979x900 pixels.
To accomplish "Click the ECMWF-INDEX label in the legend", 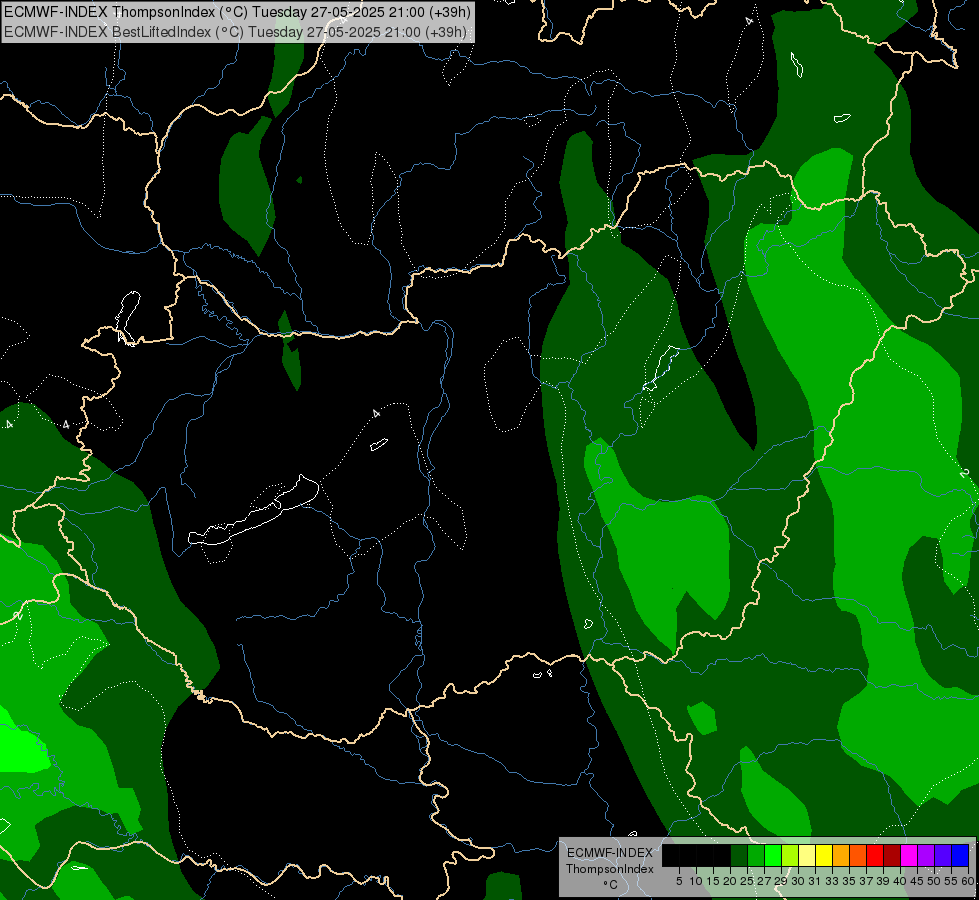I will (x=610, y=853).
